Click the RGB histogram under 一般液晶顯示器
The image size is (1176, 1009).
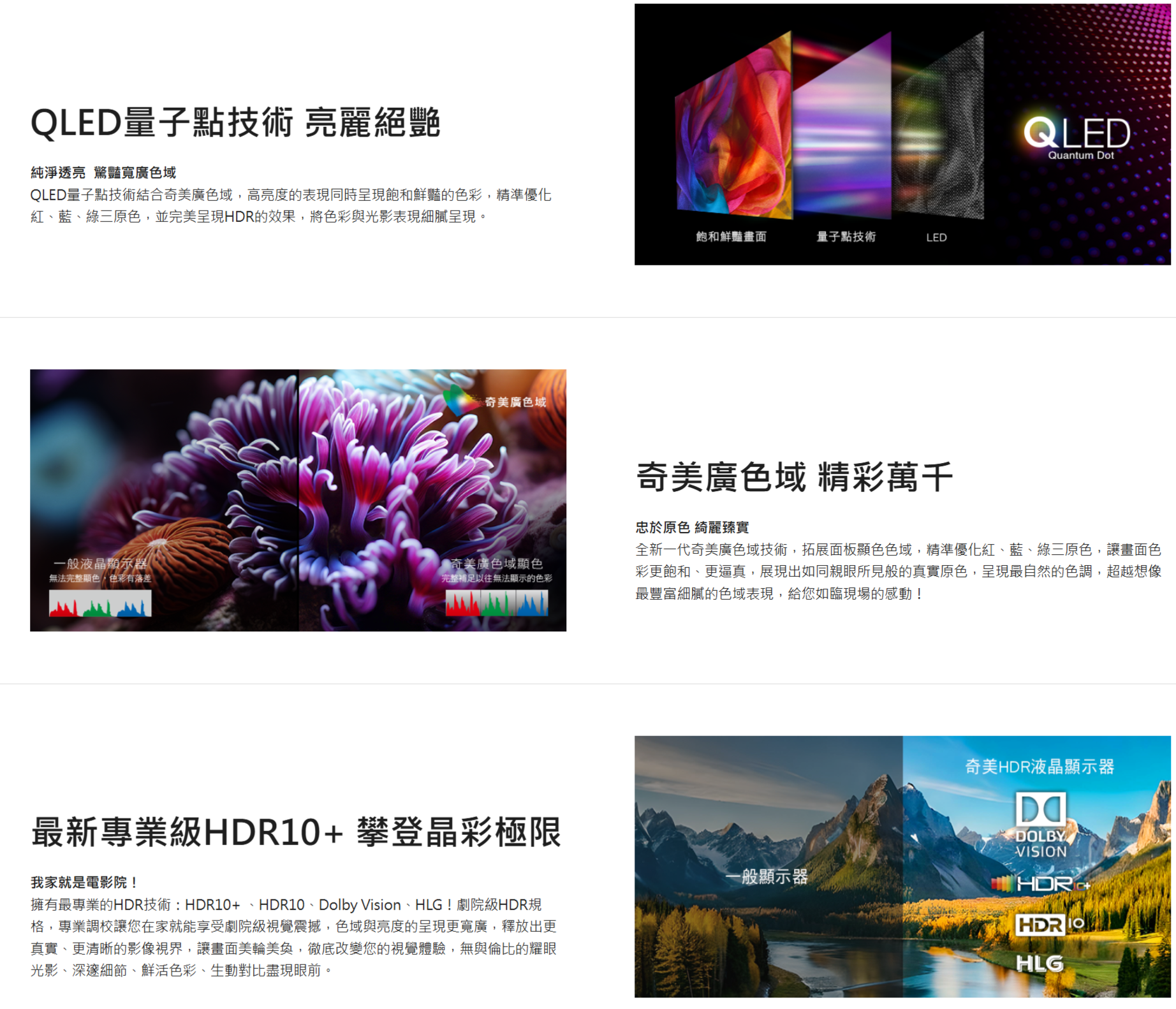(x=100, y=603)
